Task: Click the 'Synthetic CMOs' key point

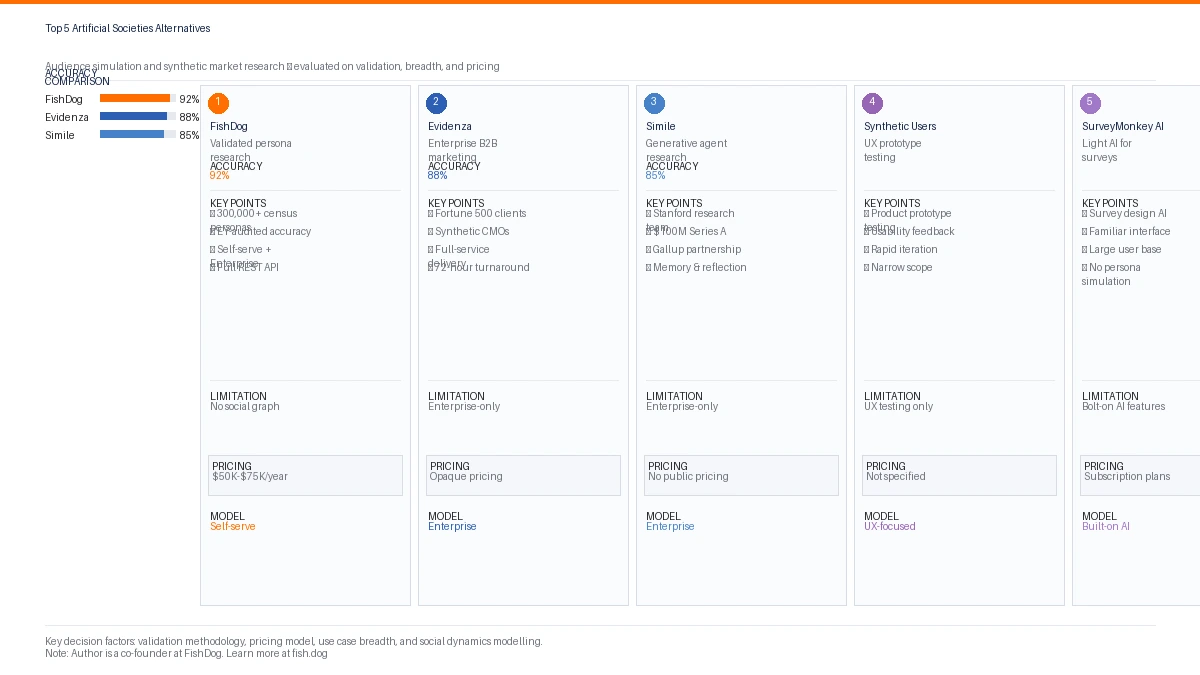Action: pyautogui.click(x=469, y=232)
